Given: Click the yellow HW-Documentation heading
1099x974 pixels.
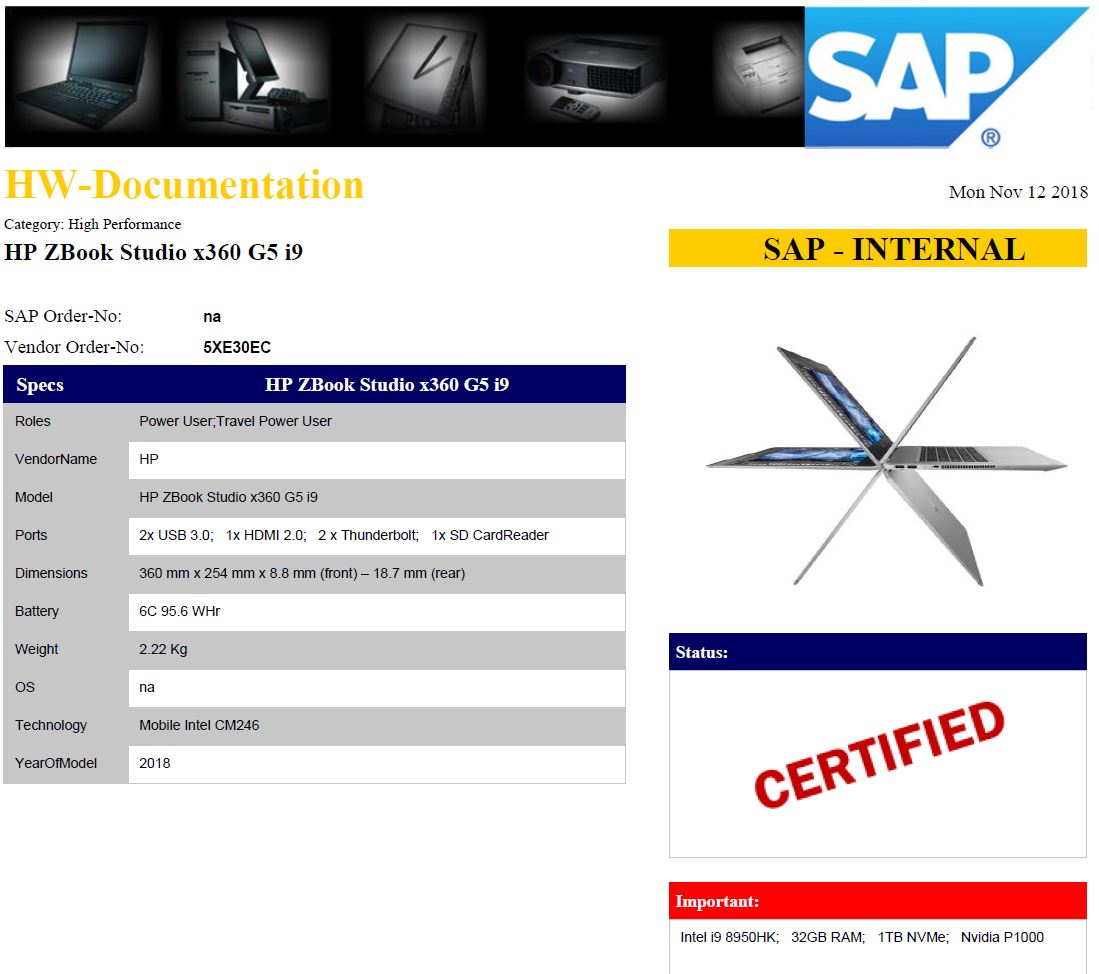Looking at the screenshot, I should tap(184, 185).
